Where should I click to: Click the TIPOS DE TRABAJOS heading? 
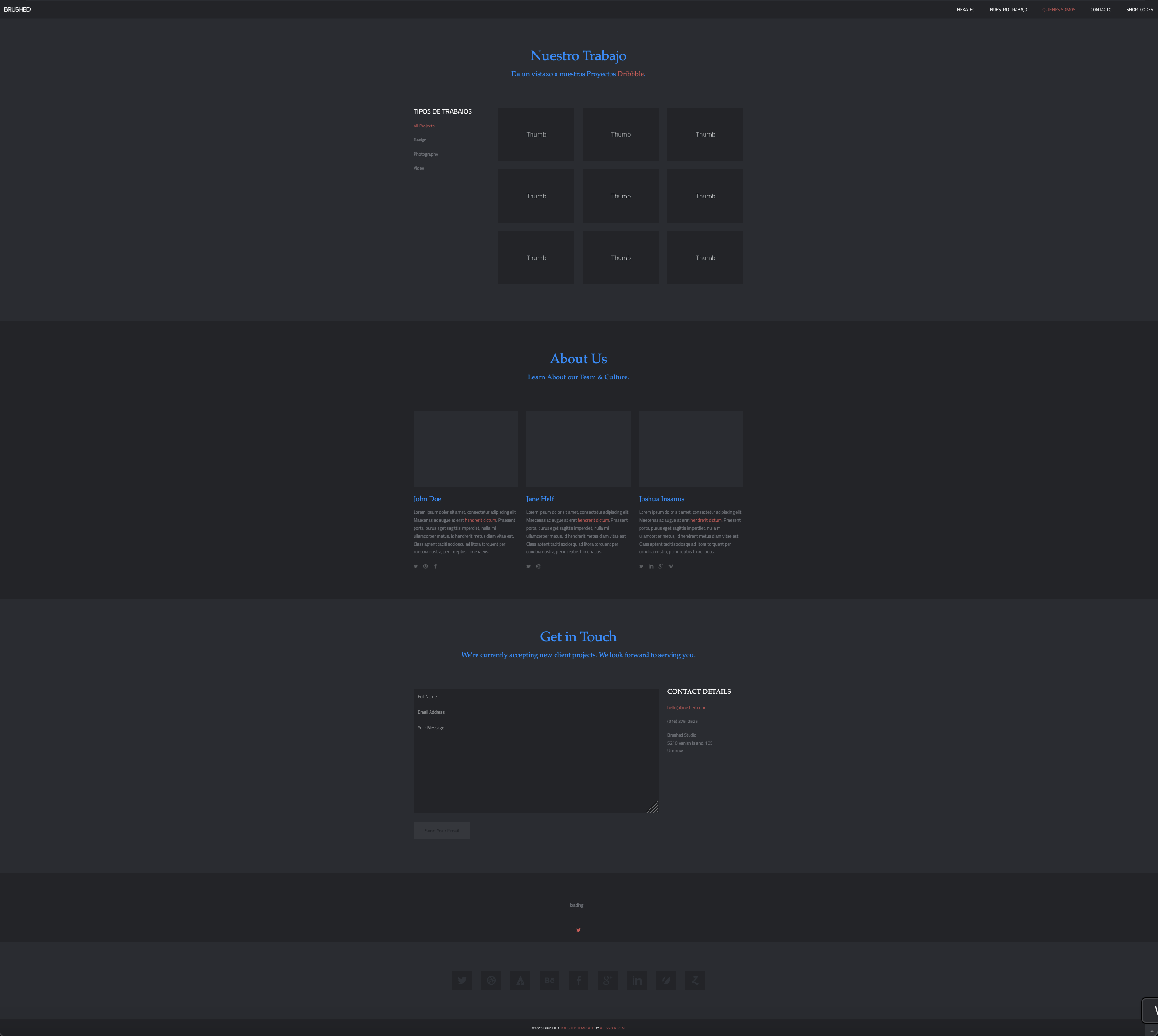pos(442,111)
